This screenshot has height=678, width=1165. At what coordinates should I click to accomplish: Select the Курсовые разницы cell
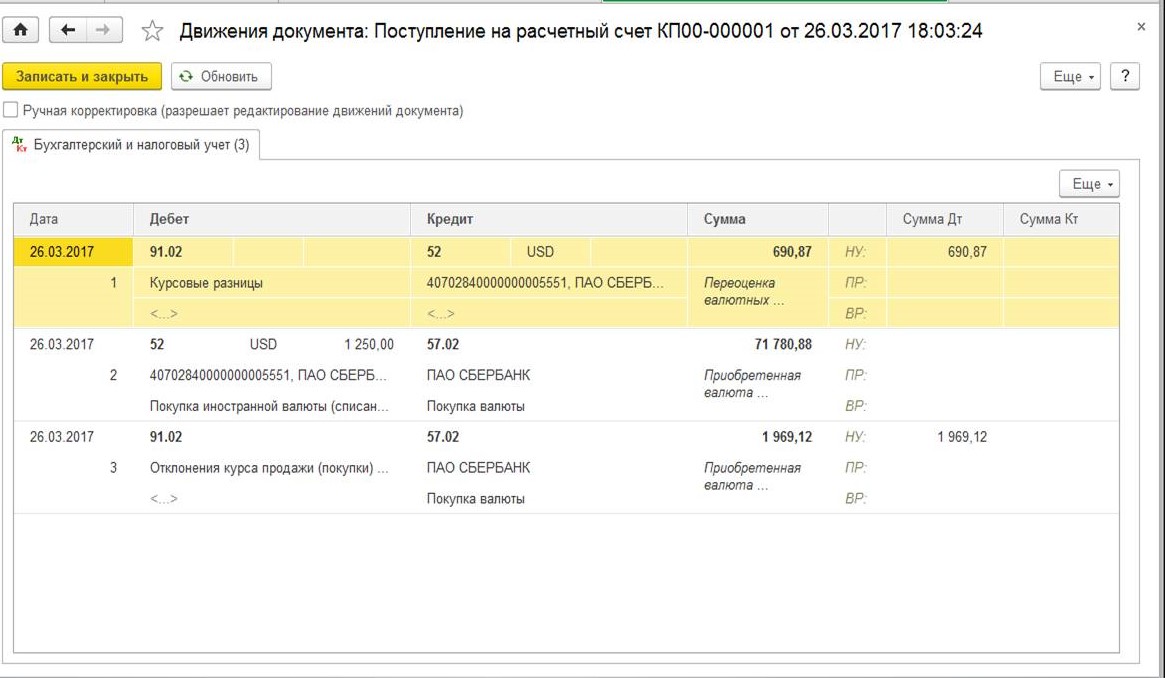[x=206, y=283]
